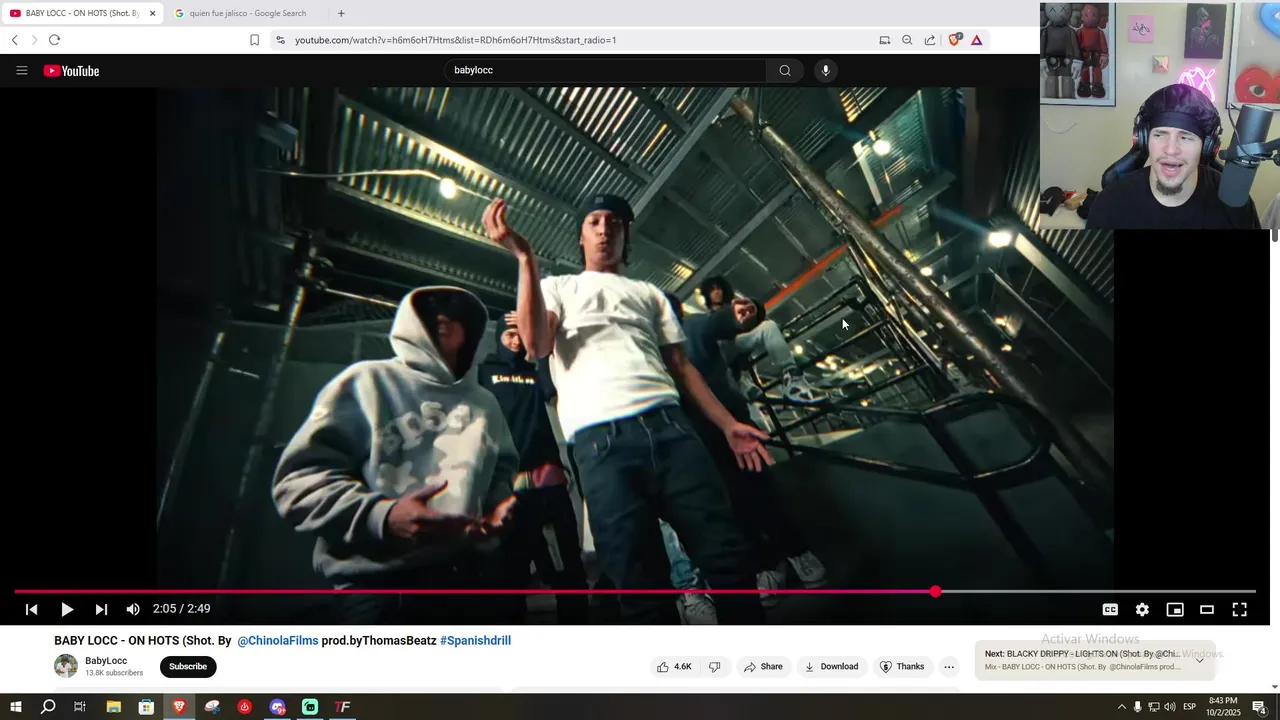Click the search field containing babylocc
The width and height of the screenshot is (1280, 720).
[x=605, y=70]
